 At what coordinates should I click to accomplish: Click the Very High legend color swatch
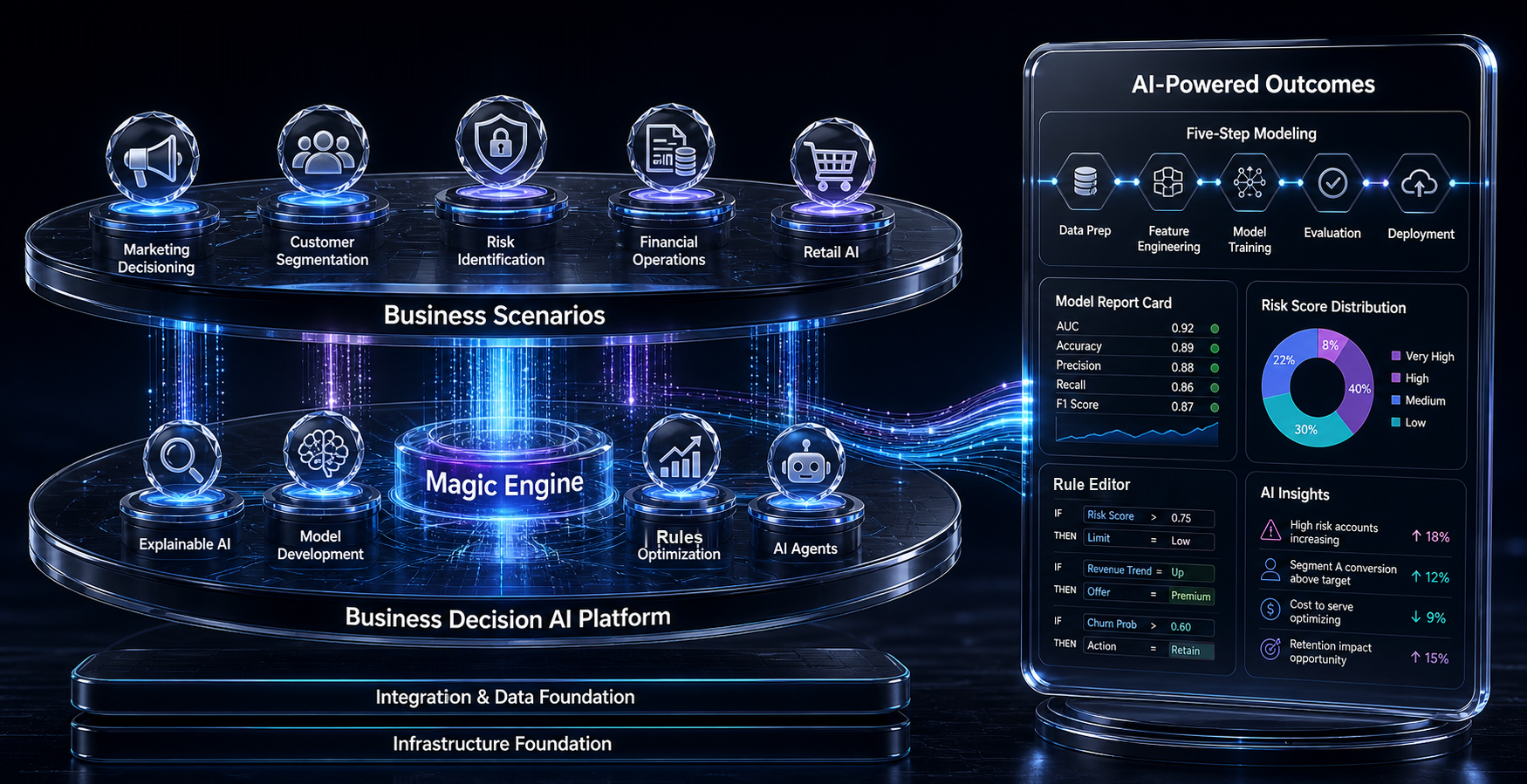[x=1396, y=356]
